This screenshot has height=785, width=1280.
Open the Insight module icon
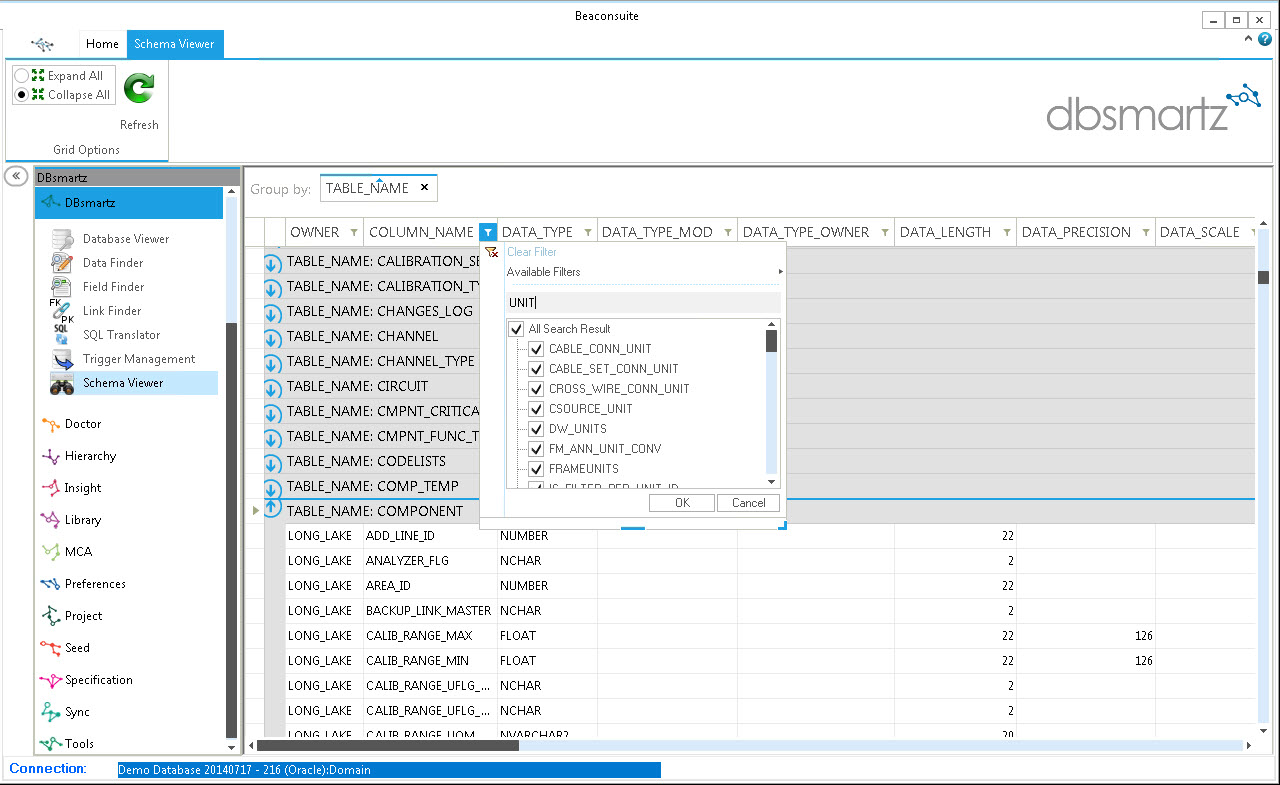coord(50,488)
